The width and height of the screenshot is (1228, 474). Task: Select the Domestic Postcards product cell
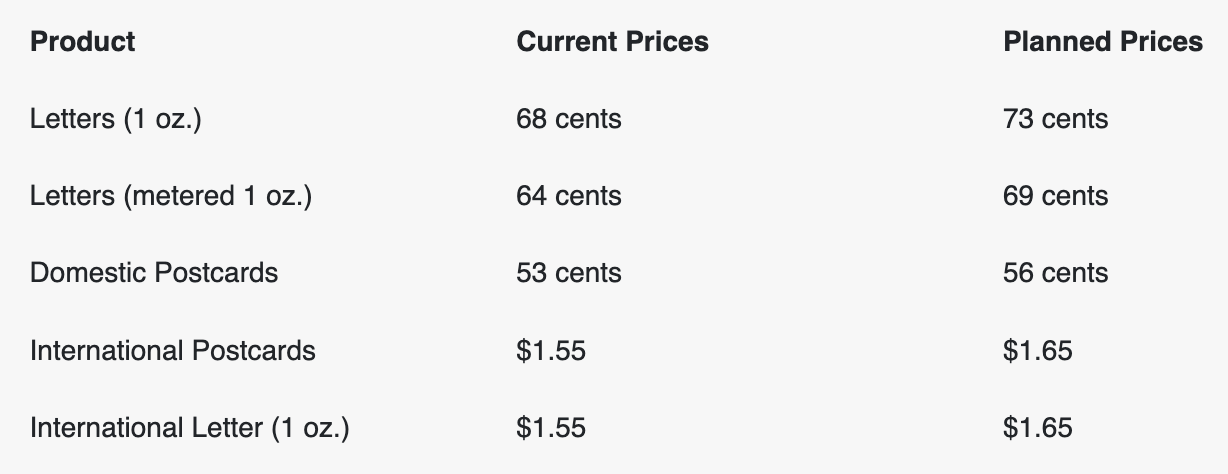154,273
